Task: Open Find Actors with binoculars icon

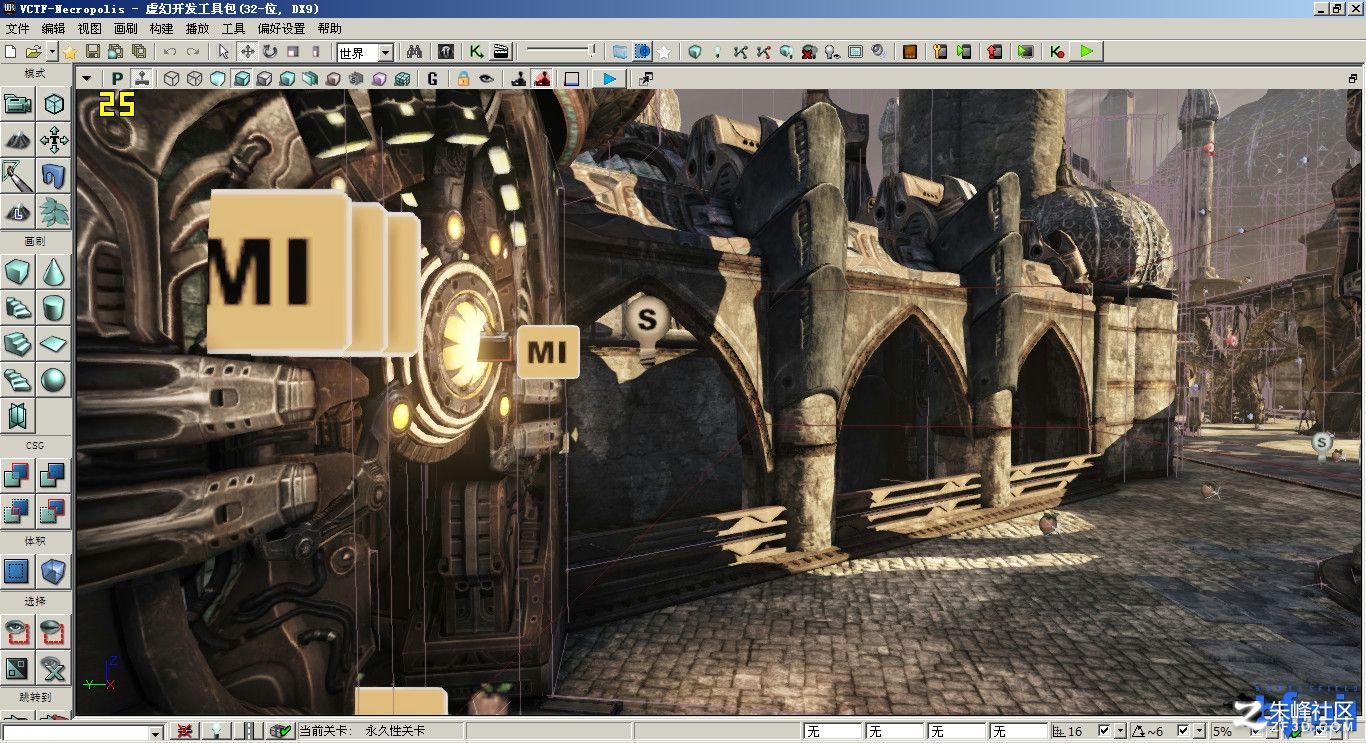Action: [415, 52]
